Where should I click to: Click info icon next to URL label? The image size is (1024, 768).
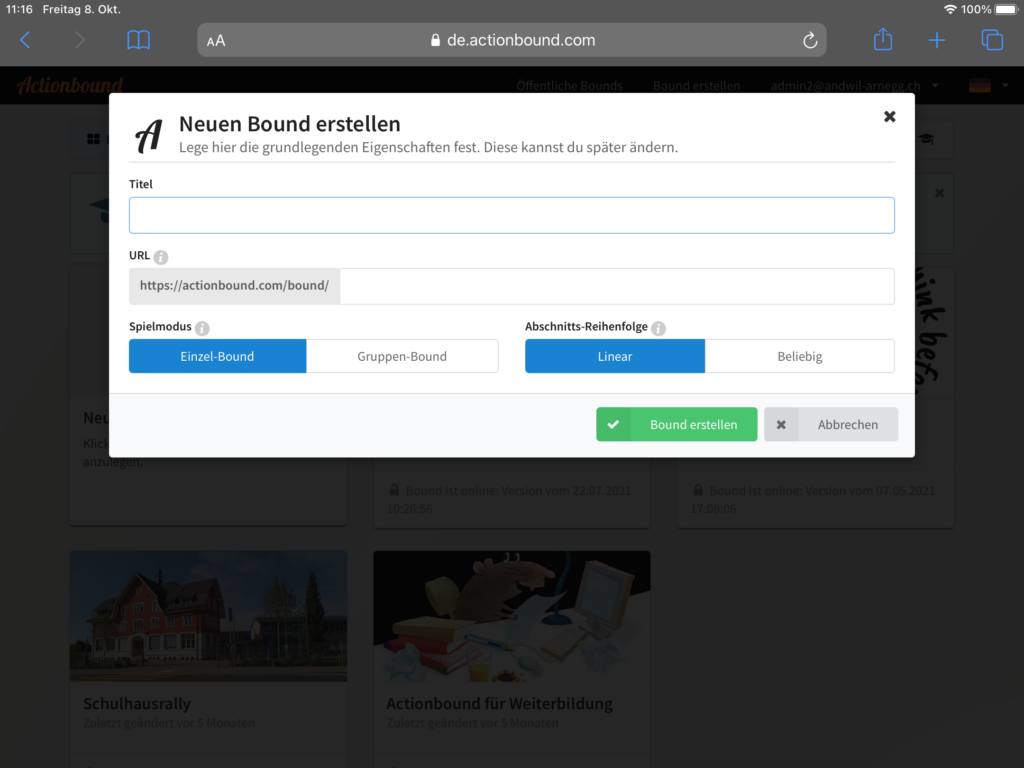tap(161, 257)
